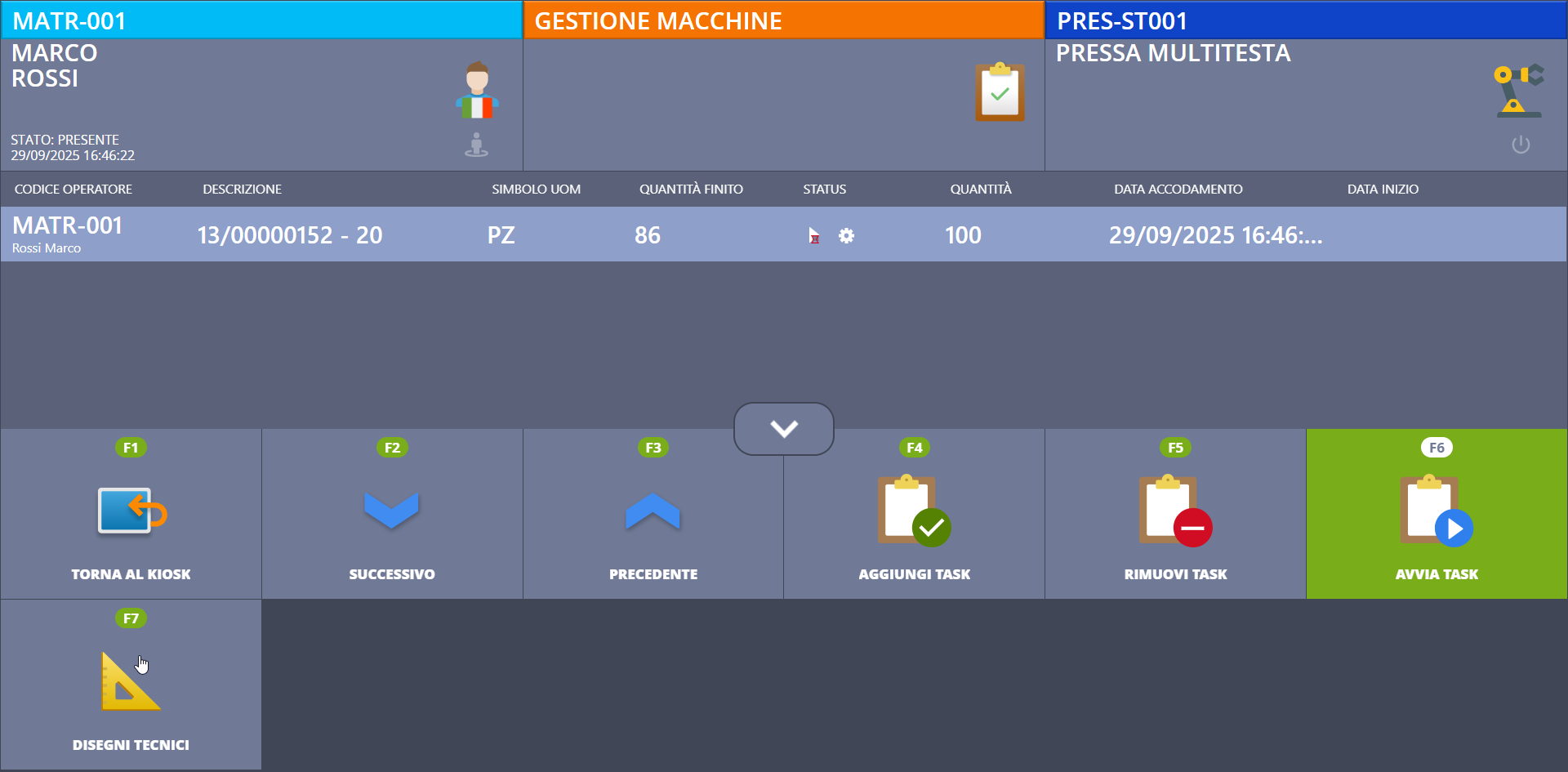Toggle the machine power button
This screenshot has width=1568, height=772.
[x=1520, y=145]
